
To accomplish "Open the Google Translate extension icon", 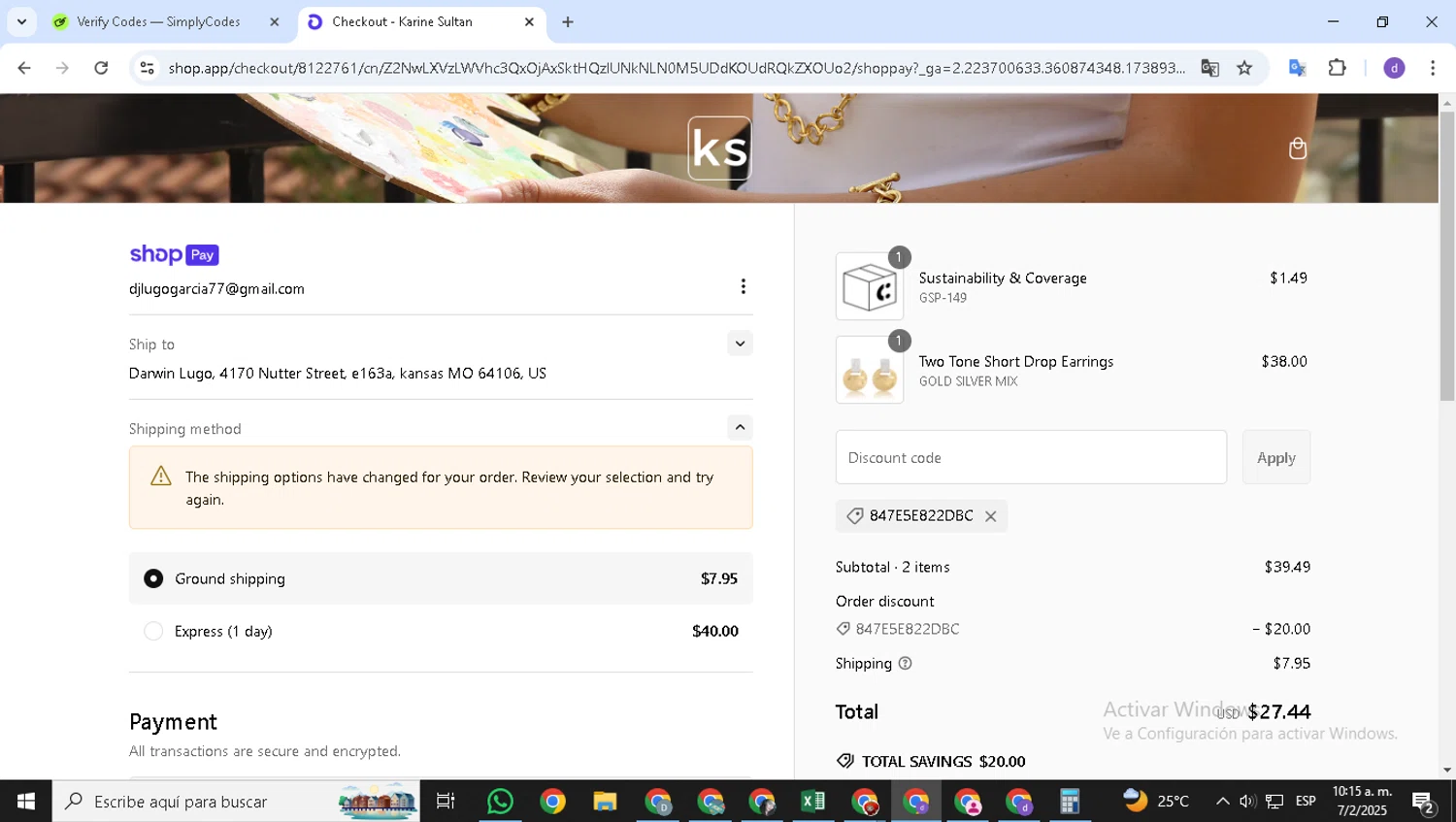I will (x=1297, y=68).
